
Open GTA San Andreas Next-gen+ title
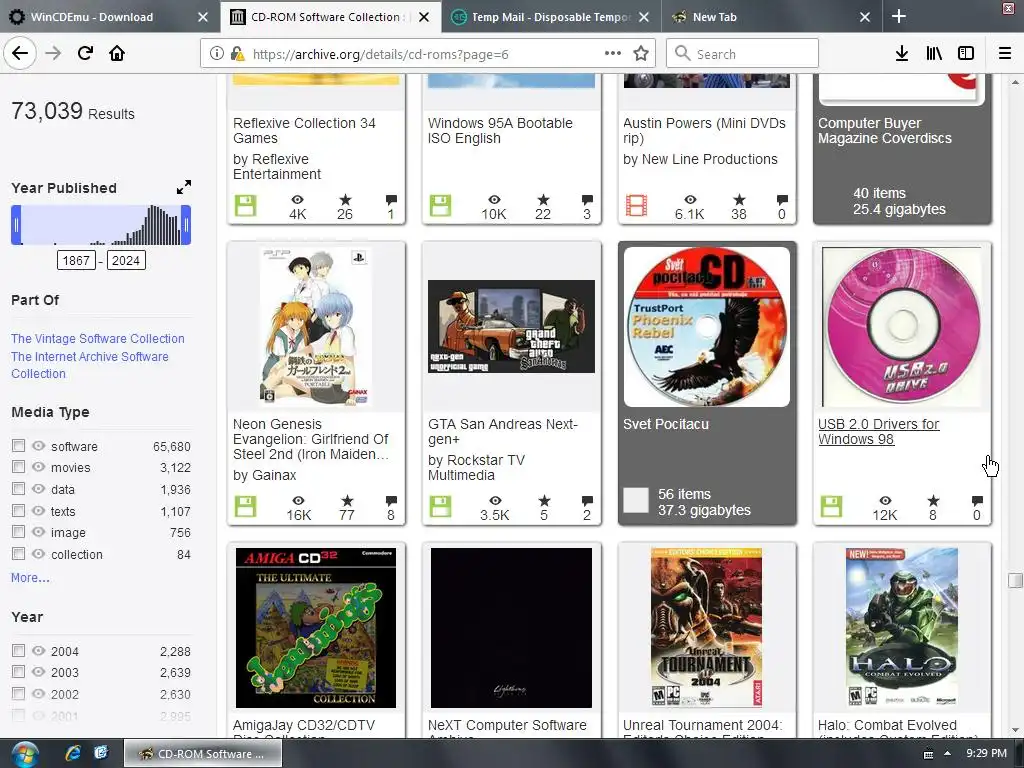click(503, 431)
